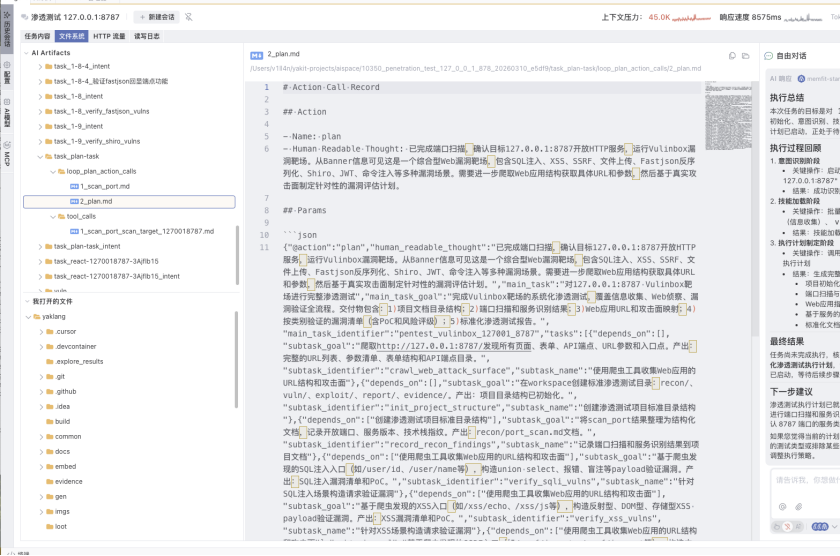The height and width of the screenshot is (556, 840).
Task: Select the task_1-8_intent folder
Action: (78, 96)
